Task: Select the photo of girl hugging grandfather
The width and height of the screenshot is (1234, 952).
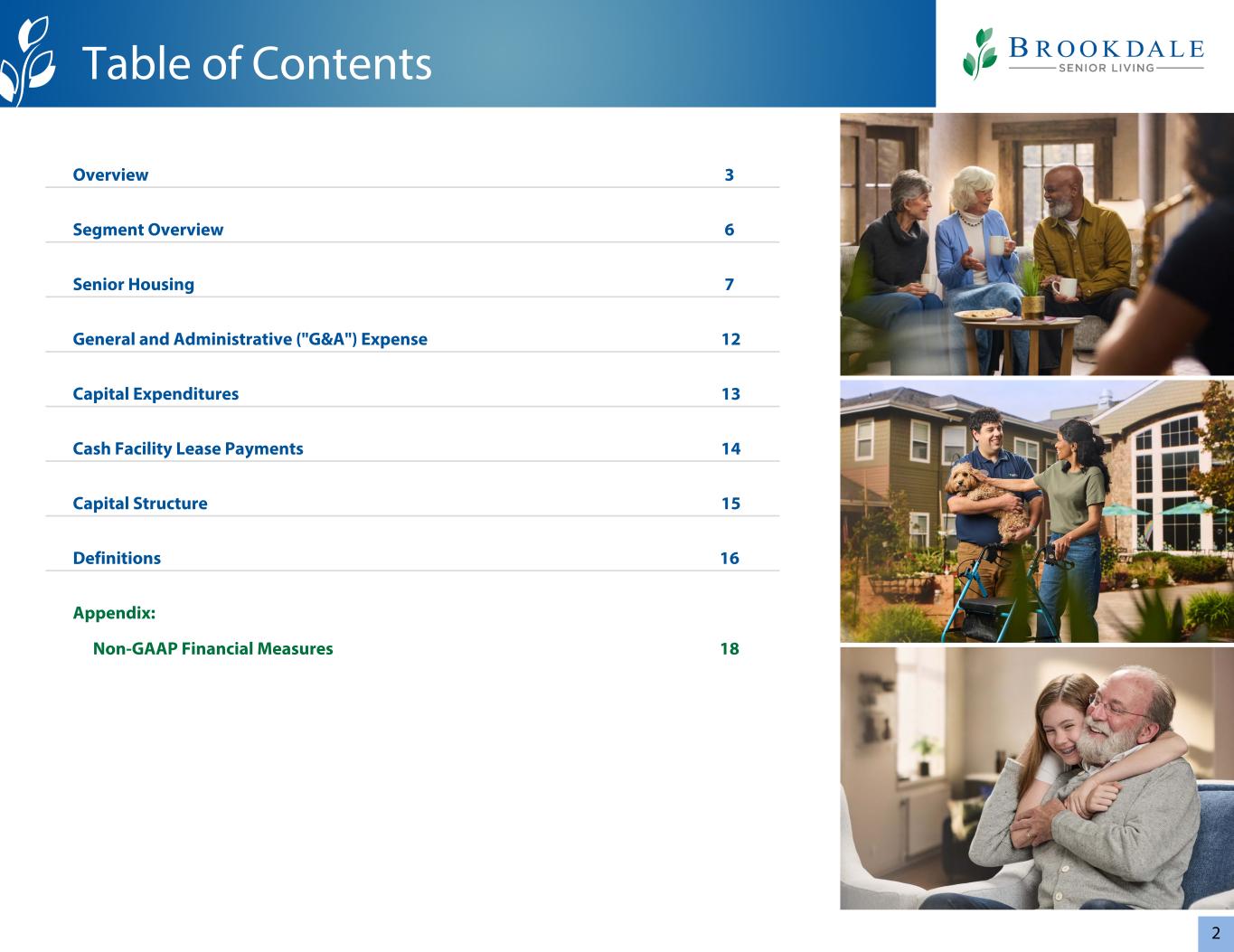Action: (1036, 778)
